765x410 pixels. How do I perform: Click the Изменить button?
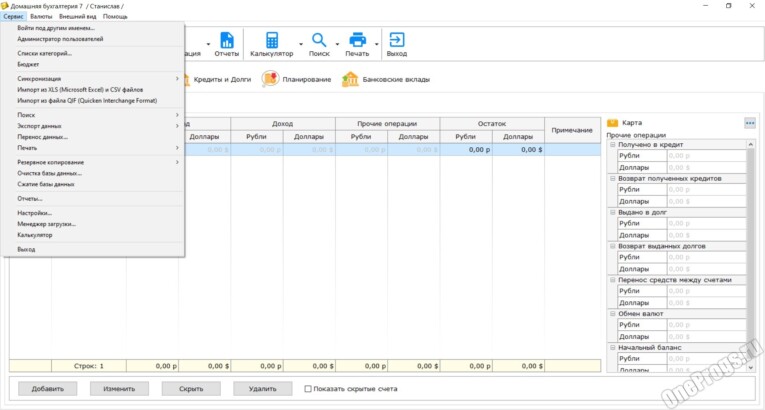click(120, 389)
